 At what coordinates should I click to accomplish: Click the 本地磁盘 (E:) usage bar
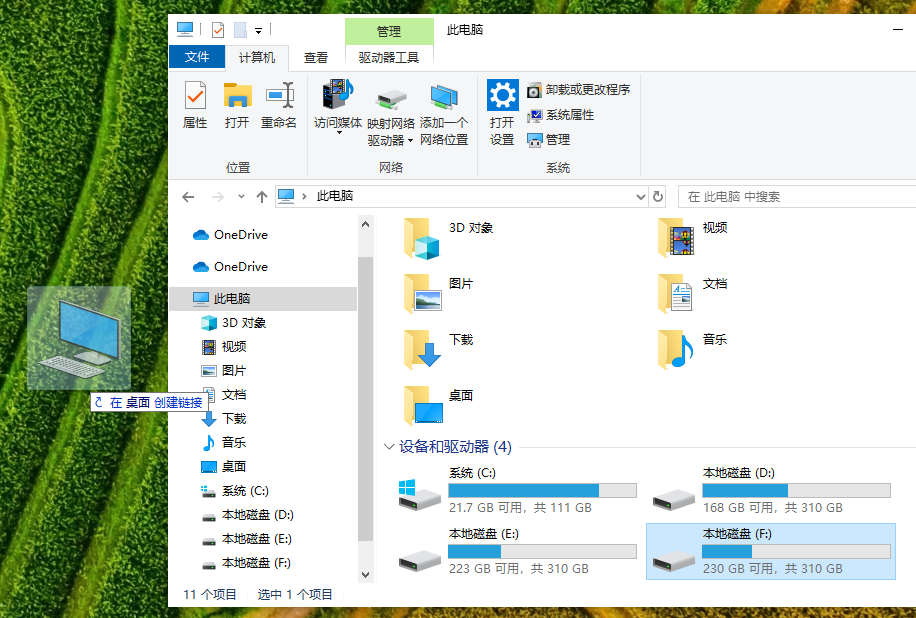click(542, 551)
